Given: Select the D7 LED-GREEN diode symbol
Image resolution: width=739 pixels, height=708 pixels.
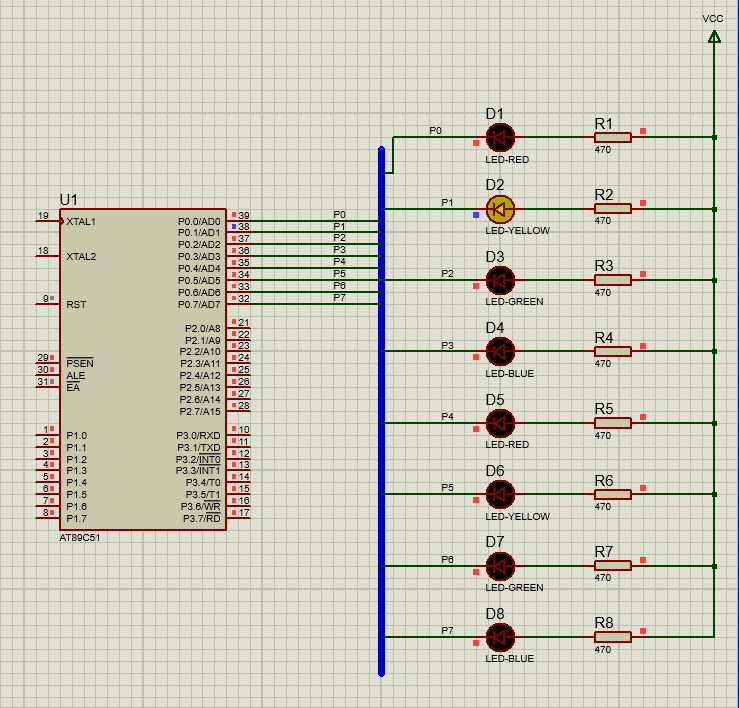Looking at the screenshot, I should pyautogui.click(x=500, y=566).
